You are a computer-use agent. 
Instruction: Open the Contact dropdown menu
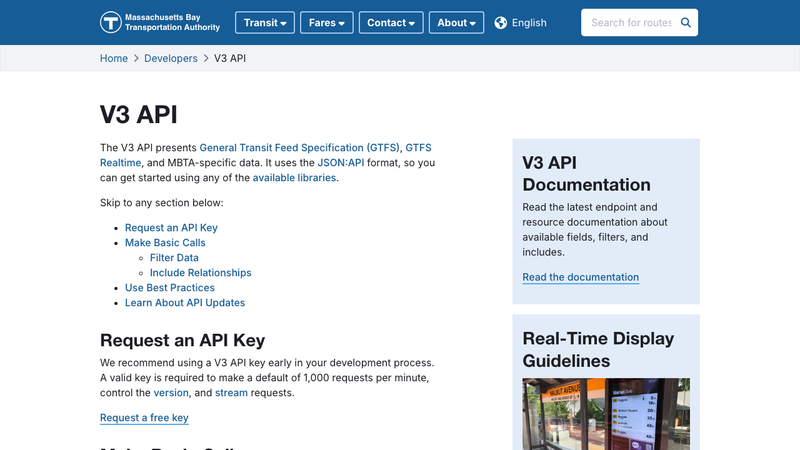point(391,22)
